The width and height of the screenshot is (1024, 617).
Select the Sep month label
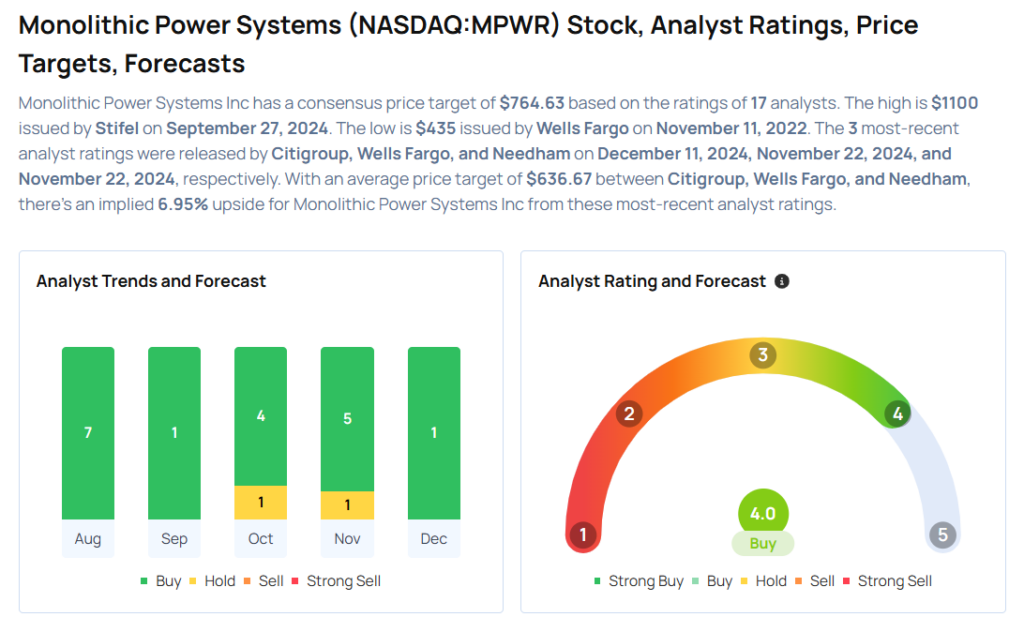click(174, 539)
